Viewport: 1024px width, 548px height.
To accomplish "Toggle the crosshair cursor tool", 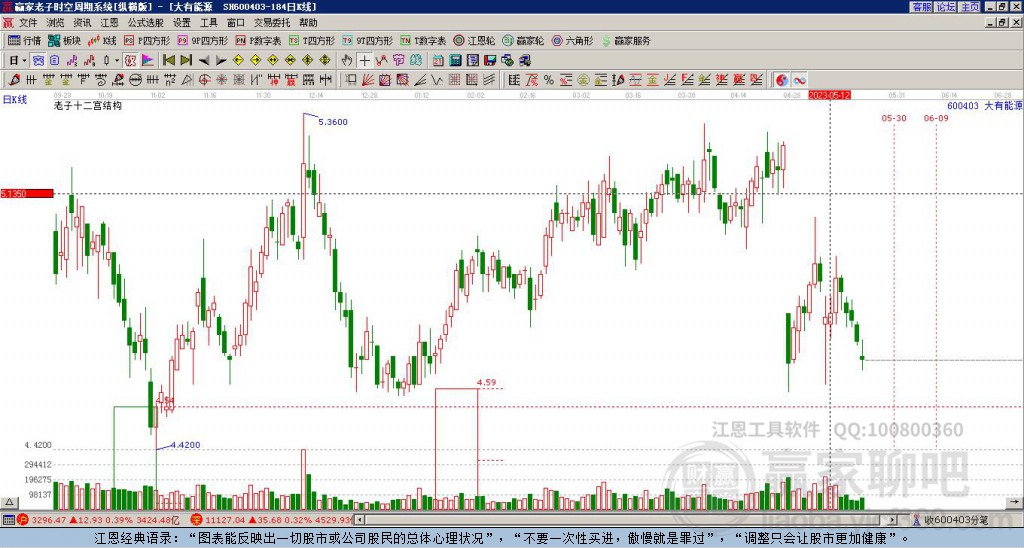I will pos(364,61).
